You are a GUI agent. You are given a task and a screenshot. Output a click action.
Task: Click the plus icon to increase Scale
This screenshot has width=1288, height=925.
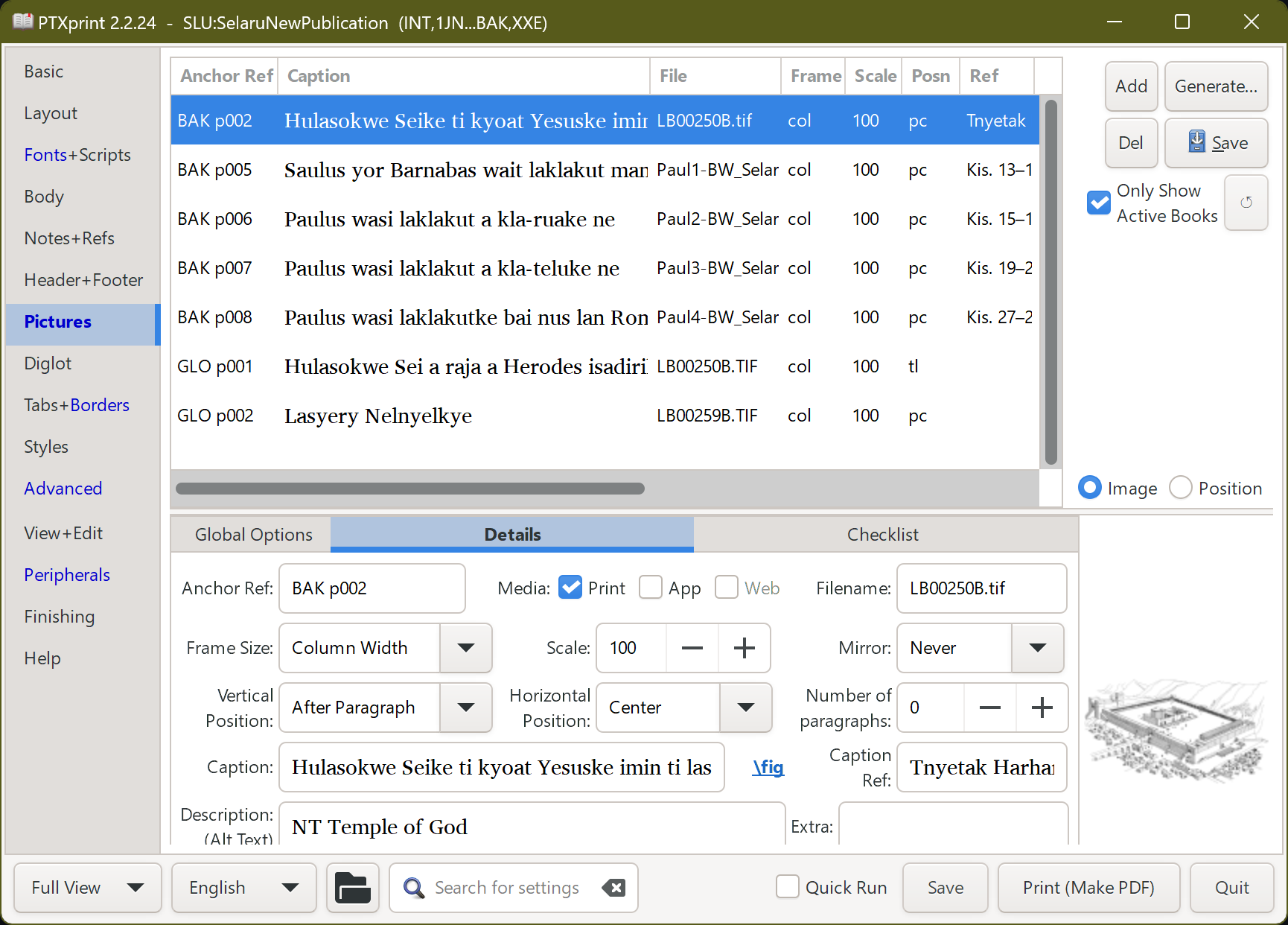[745, 648]
